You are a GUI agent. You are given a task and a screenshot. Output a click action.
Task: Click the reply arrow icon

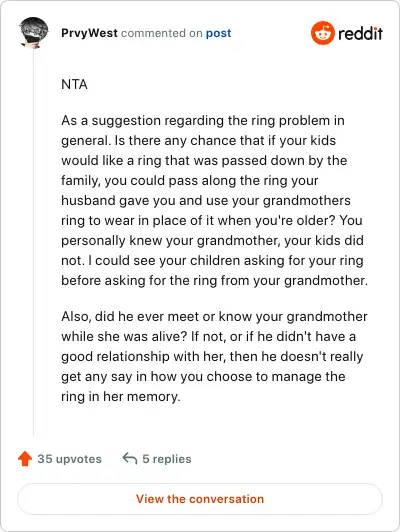(x=130, y=458)
